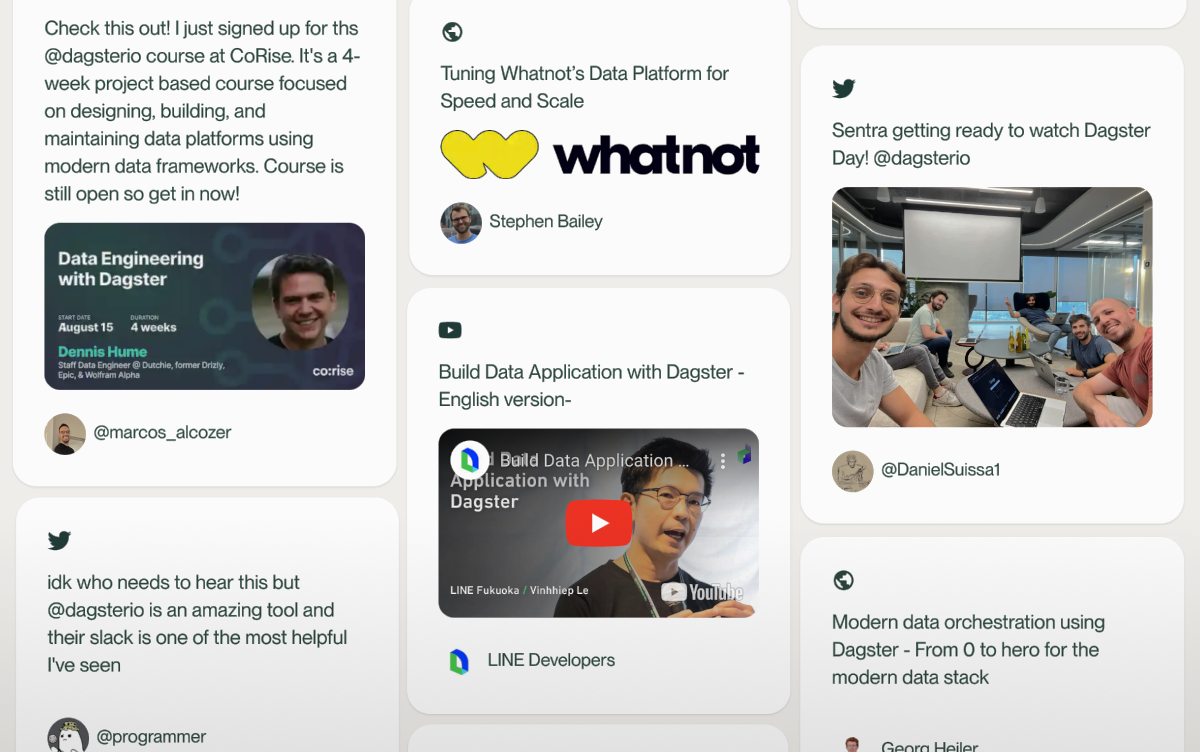Open the video's three-dot options menu
This screenshot has height=752, width=1200.
722,461
